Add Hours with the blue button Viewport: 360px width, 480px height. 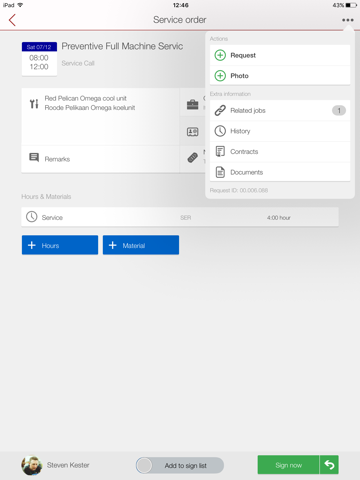click(x=60, y=245)
